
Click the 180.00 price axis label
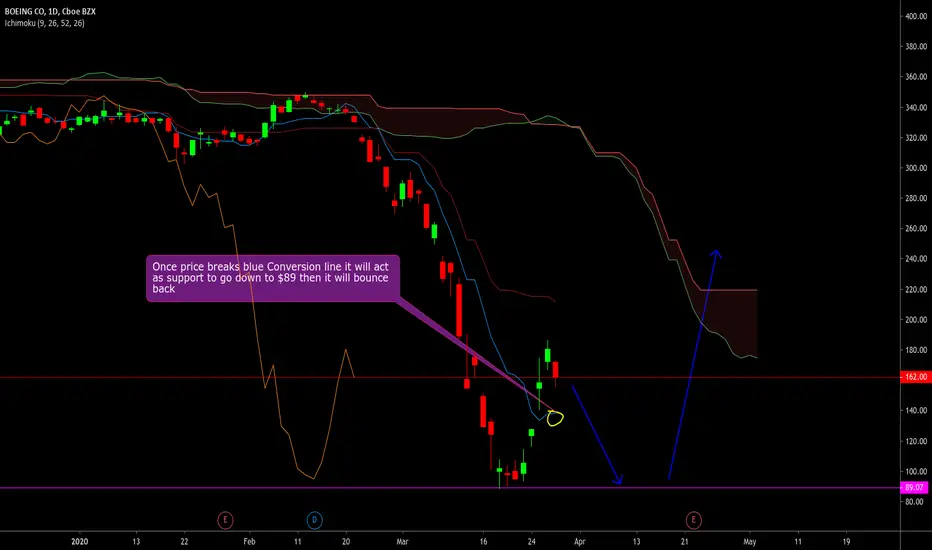pos(916,350)
